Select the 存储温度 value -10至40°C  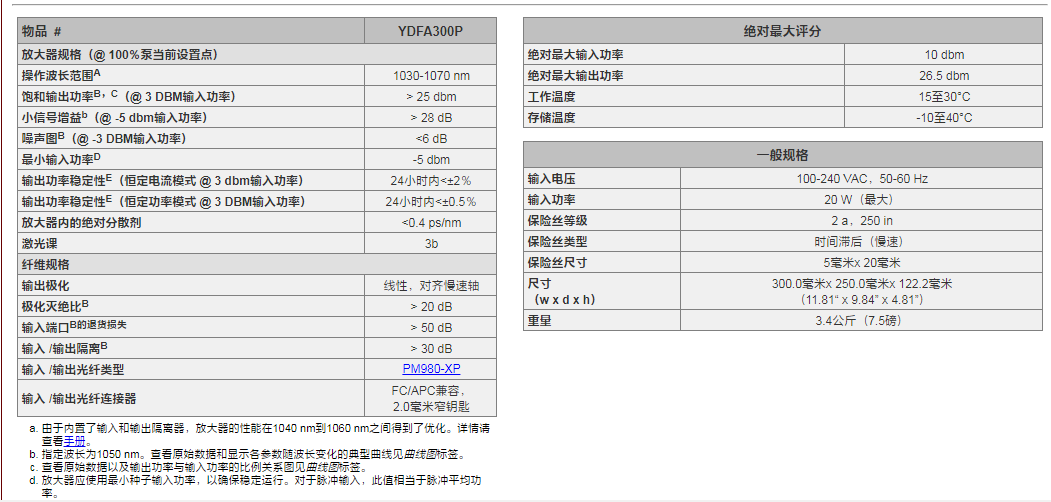tap(944, 117)
